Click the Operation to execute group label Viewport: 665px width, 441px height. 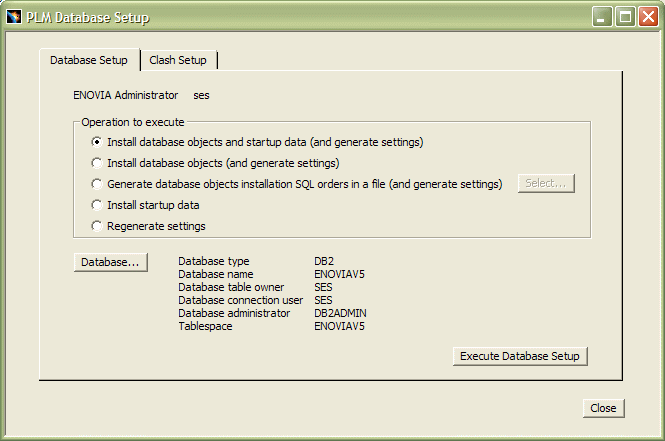(x=133, y=123)
